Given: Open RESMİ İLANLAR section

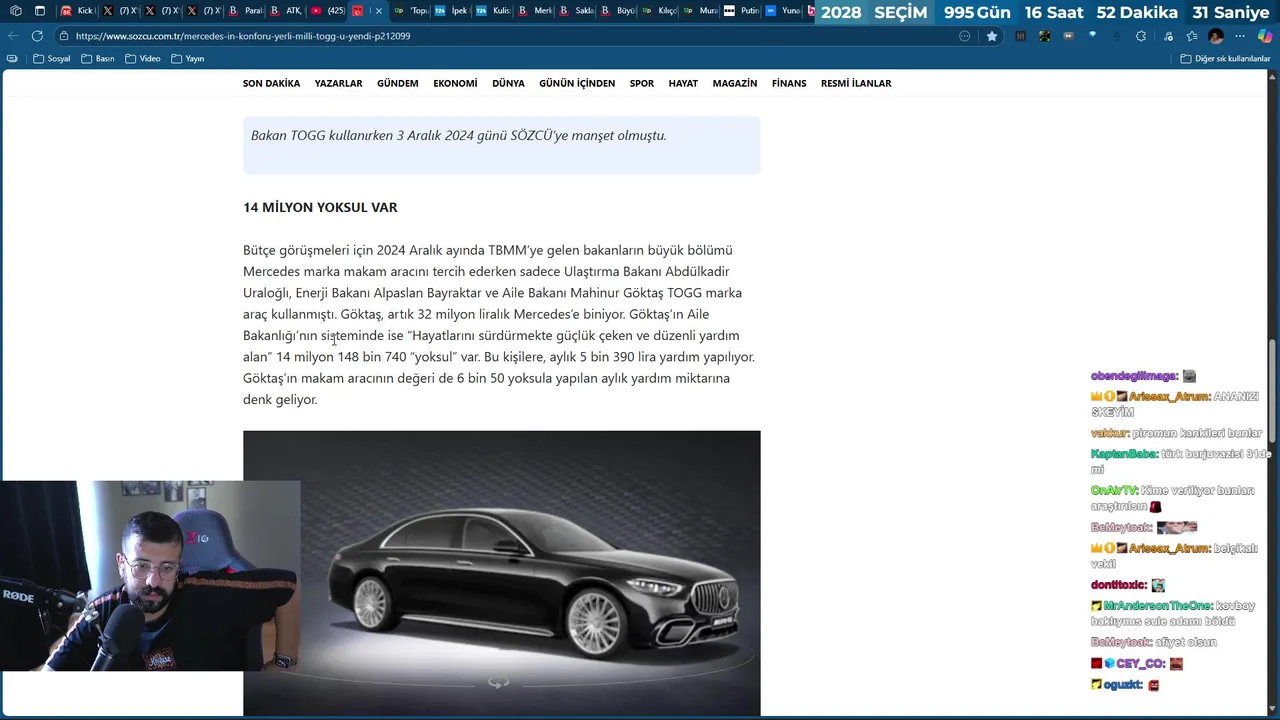Looking at the screenshot, I should (856, 83).
